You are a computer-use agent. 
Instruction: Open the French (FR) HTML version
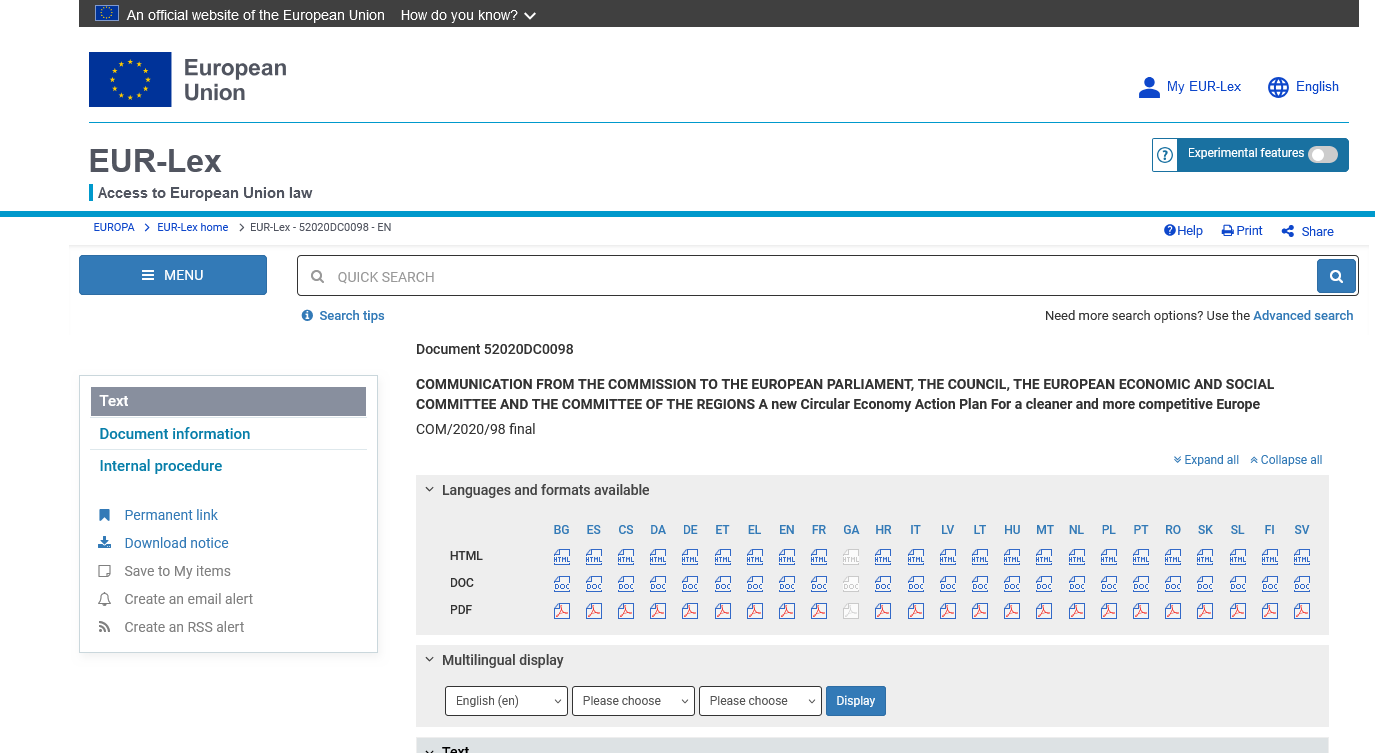[x=819, y=557]
